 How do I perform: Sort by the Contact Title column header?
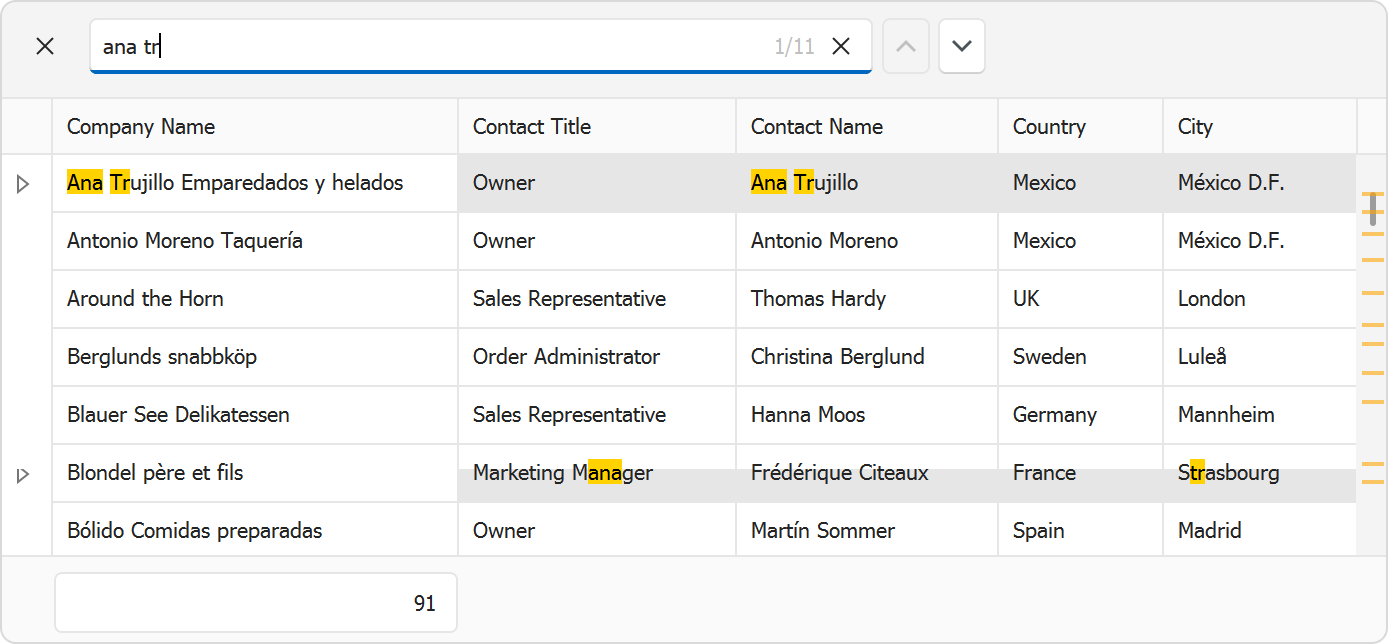(596, 127)
